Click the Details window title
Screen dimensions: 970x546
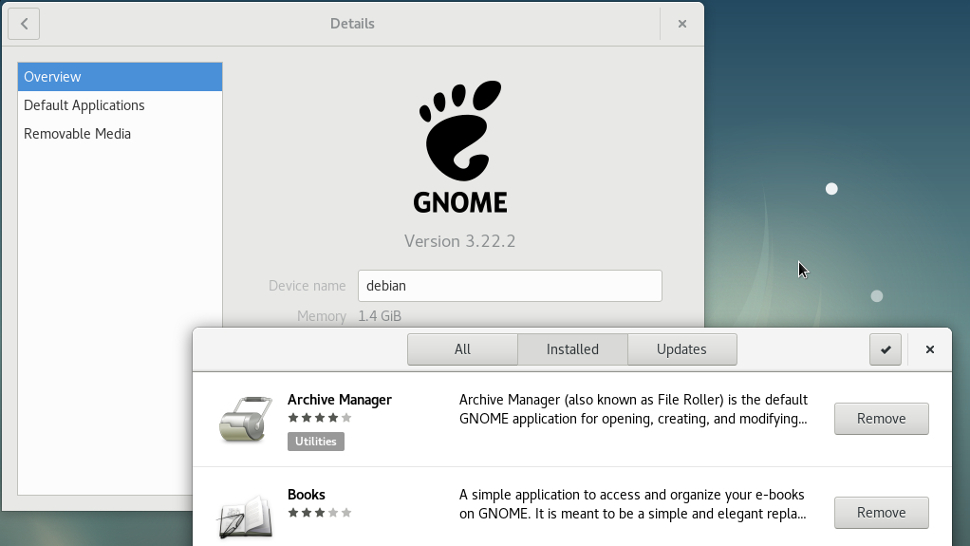[x=352, y=23]
